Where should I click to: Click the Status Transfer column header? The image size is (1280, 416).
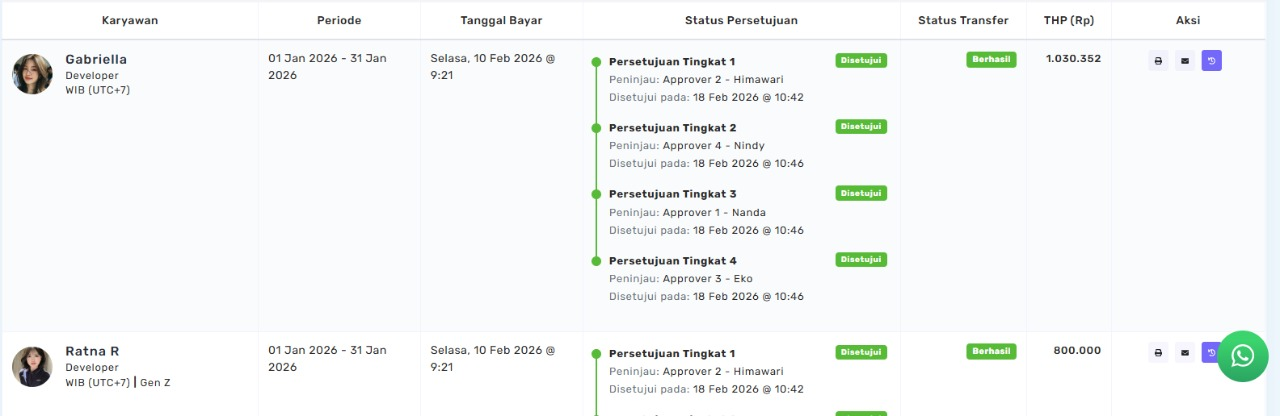point(963,20)
